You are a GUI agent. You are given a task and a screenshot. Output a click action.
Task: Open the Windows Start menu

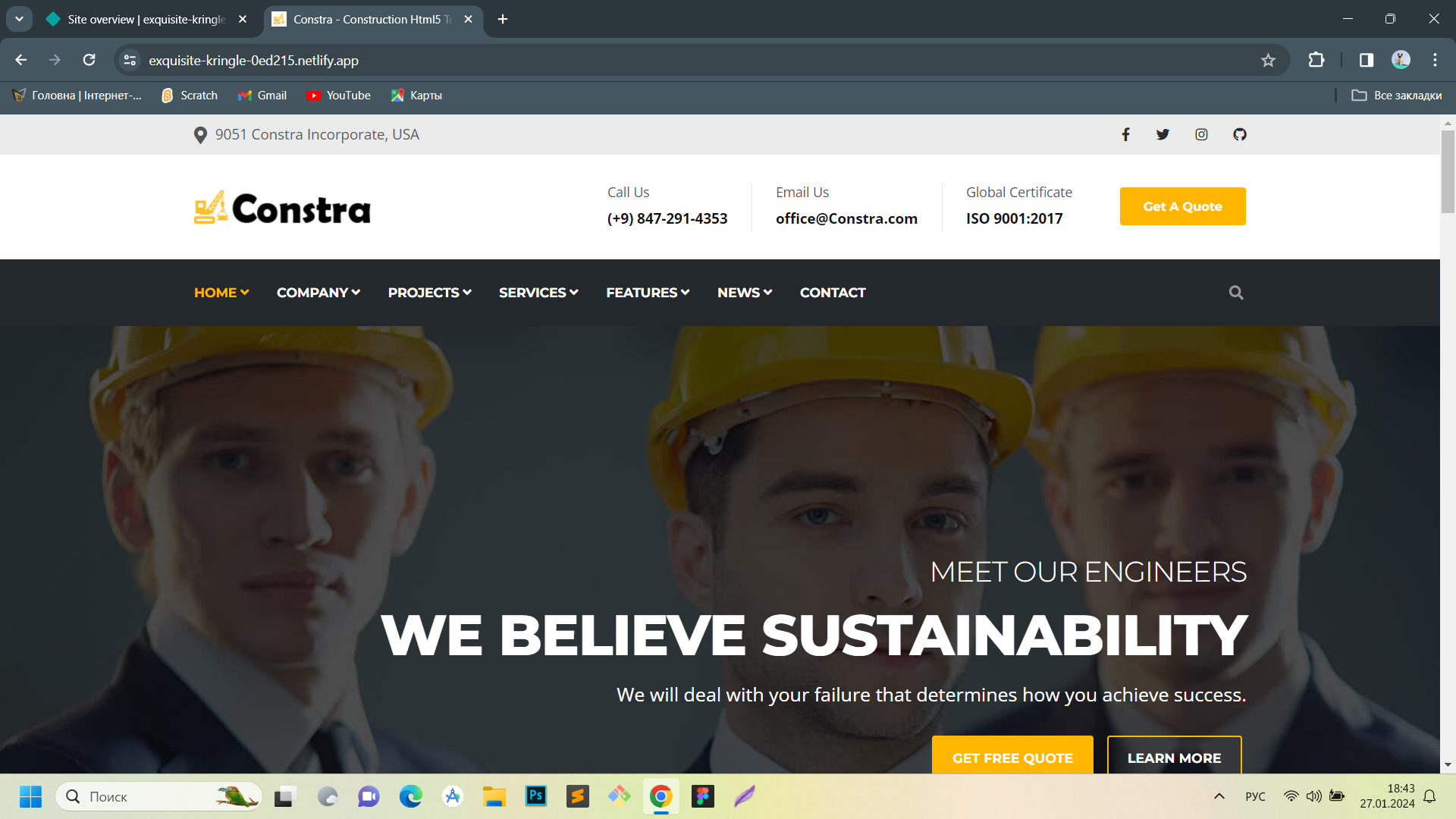click(30, 796)
